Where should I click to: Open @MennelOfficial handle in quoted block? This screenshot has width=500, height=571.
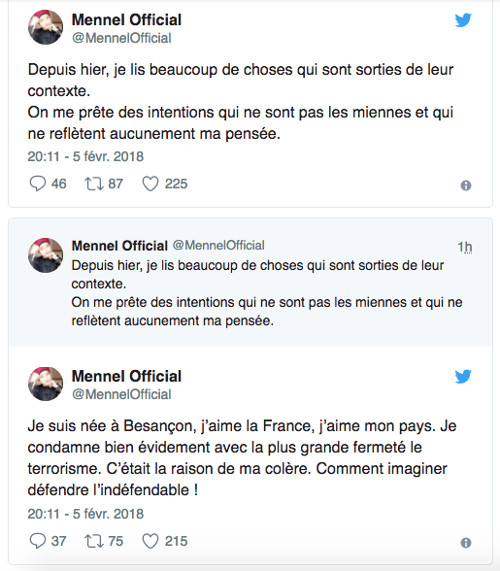click(x=218, y=245)
